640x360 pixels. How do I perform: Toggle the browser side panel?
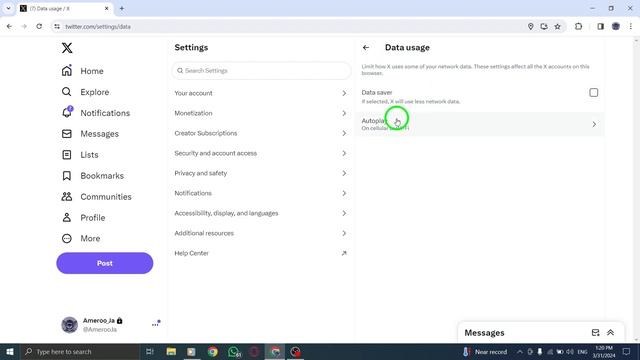click(x=600, y=27)
